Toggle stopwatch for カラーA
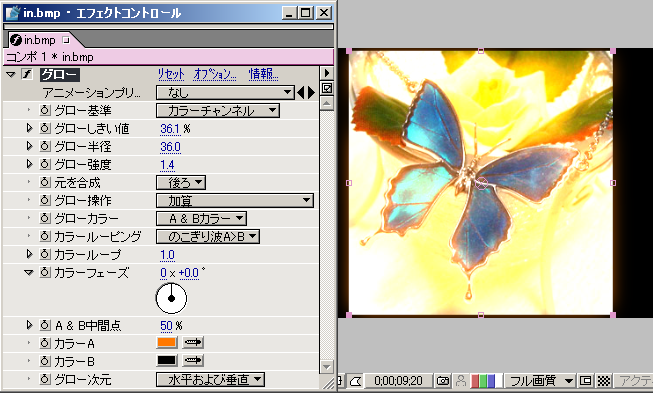 (x=45, y=343)
